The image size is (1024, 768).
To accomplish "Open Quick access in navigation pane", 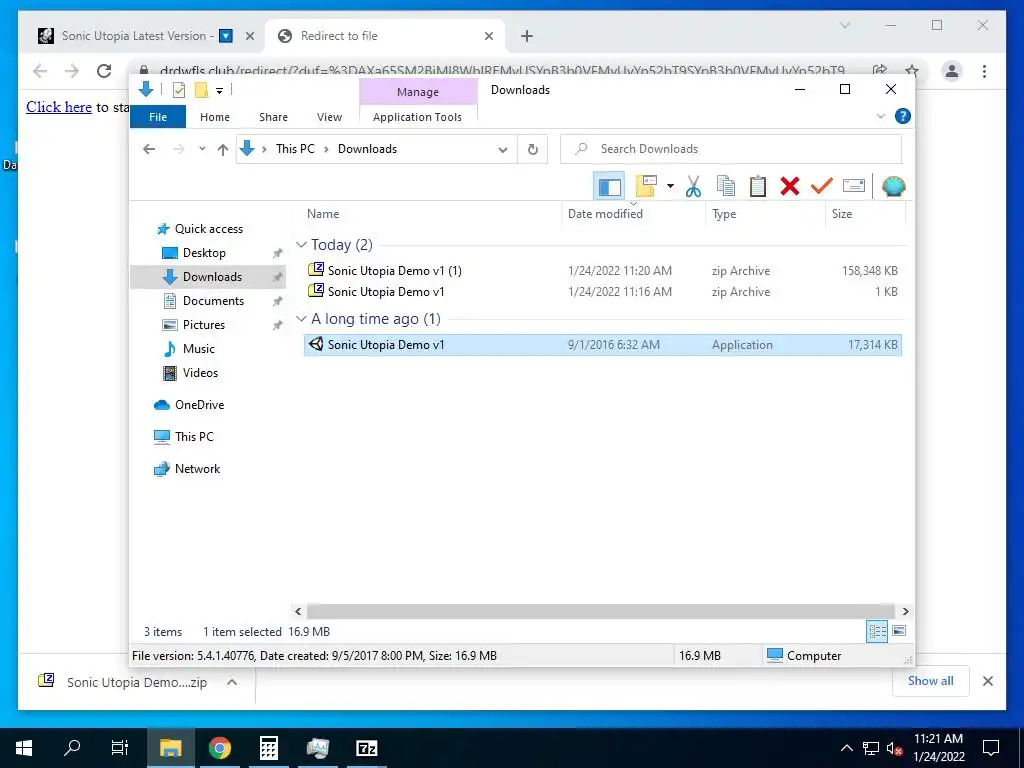I will coord(208,229).
